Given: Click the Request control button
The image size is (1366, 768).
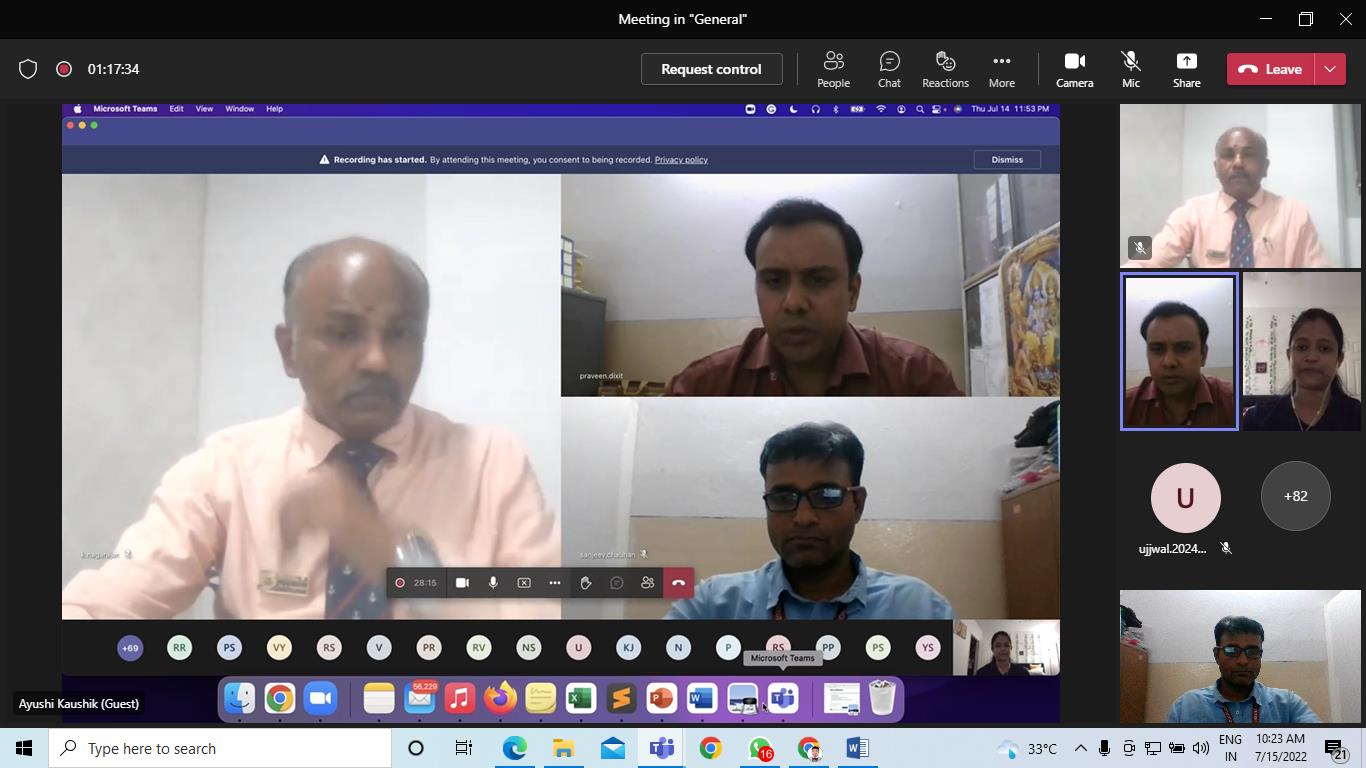Looking at the screenshot, I should pyautogui.click(x=711, y=69).
